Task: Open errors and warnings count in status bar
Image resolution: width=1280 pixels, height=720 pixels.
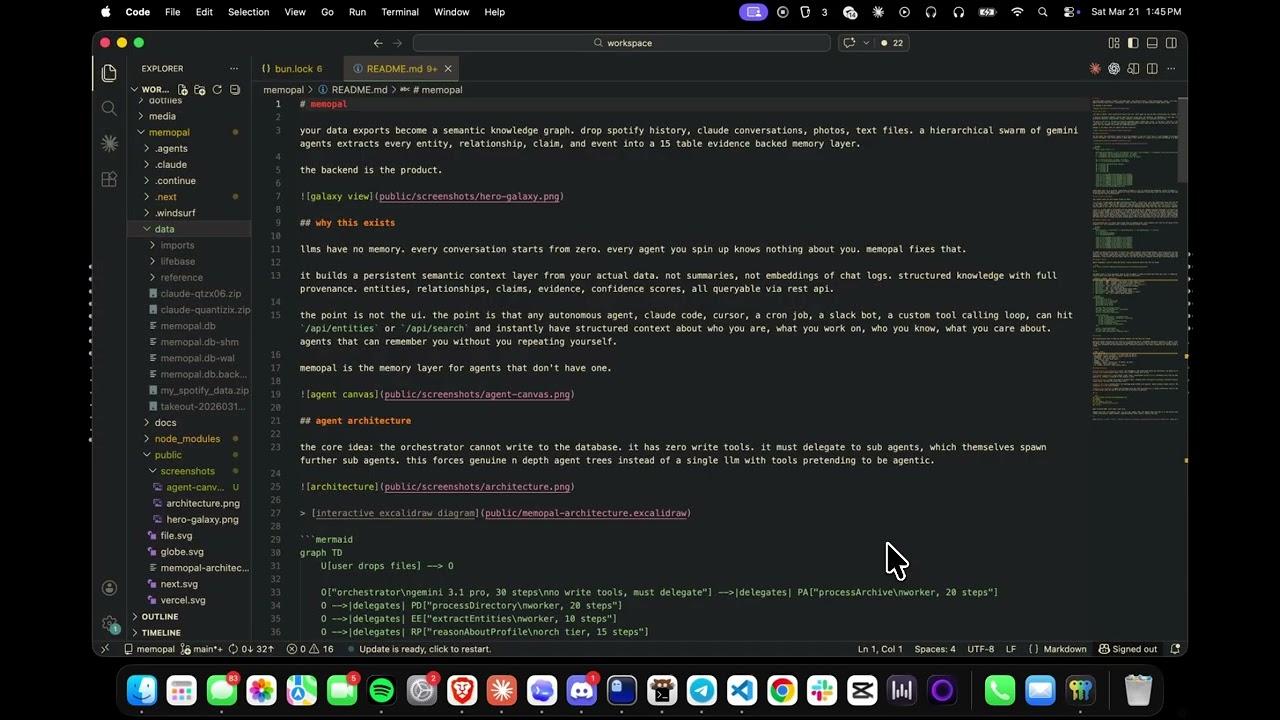Action: pyautogui.click(x=310, y=649)
